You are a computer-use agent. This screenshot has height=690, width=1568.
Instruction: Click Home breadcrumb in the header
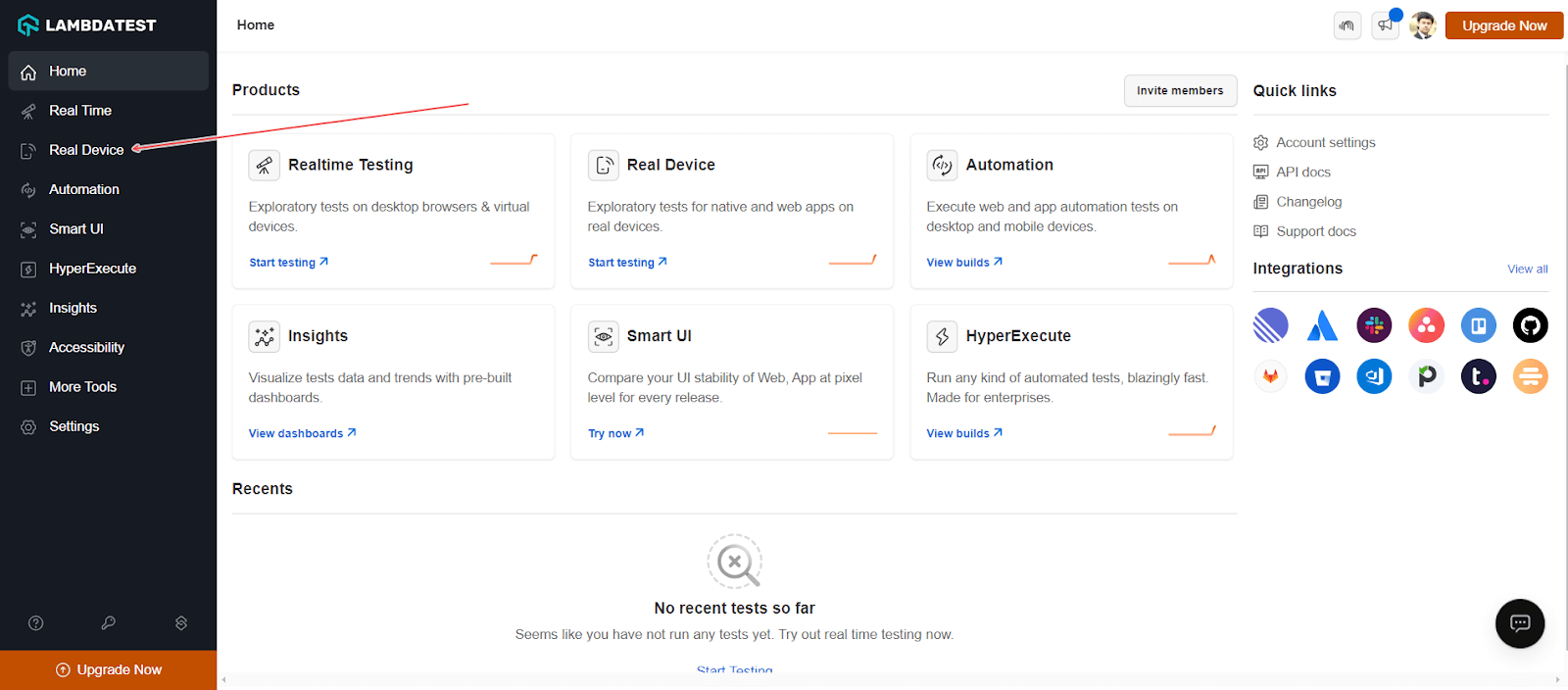click(256, 25)
